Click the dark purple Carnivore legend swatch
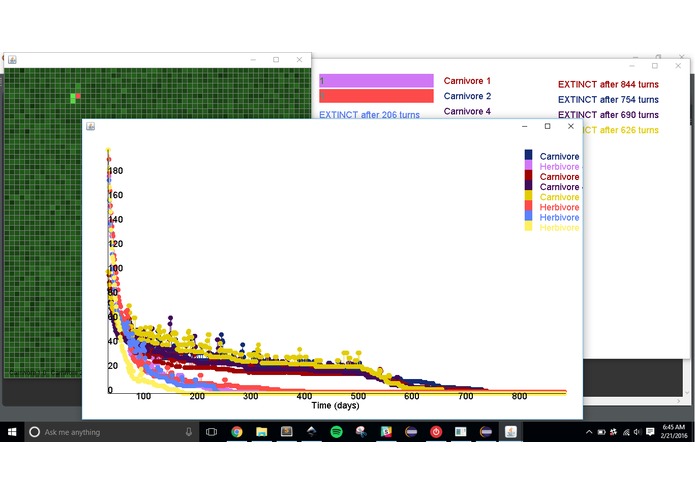 528,185
